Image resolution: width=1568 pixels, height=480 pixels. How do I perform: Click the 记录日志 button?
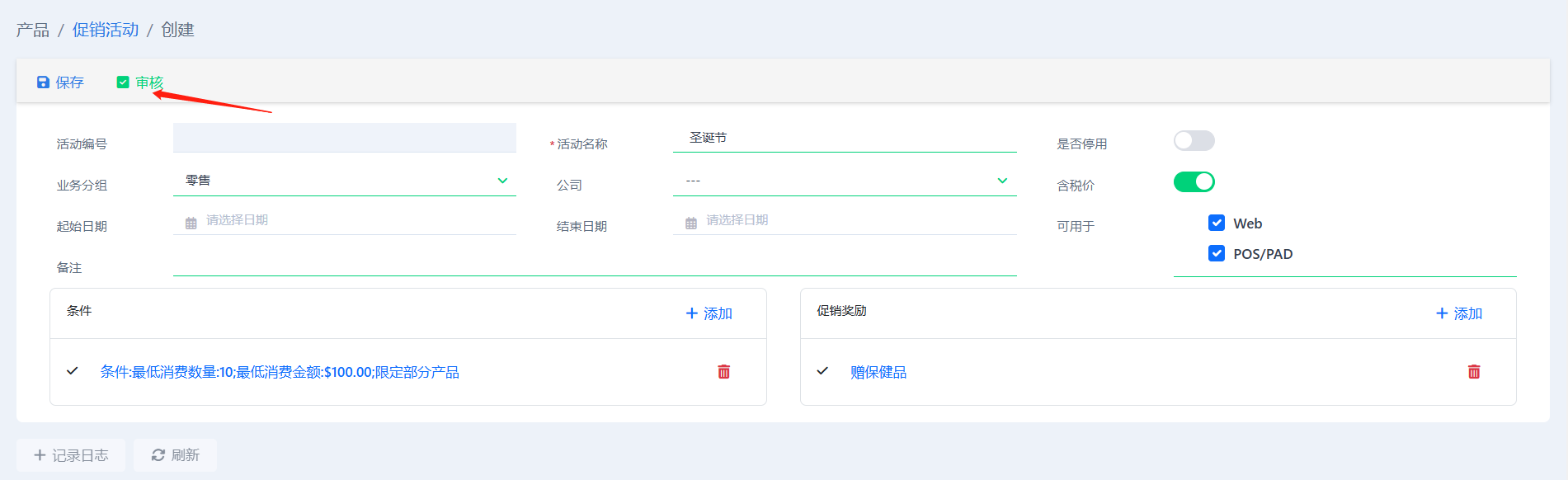[71, 455]
